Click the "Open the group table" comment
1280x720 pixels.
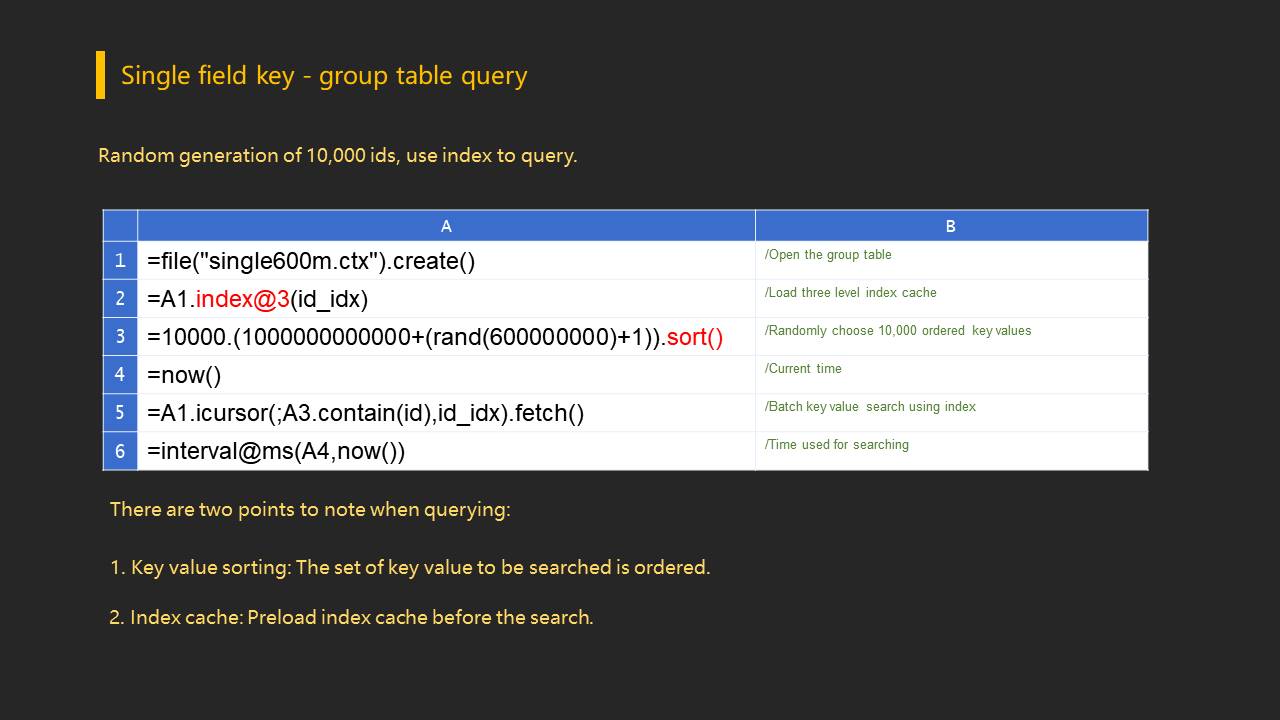click(x=828, y=255)
